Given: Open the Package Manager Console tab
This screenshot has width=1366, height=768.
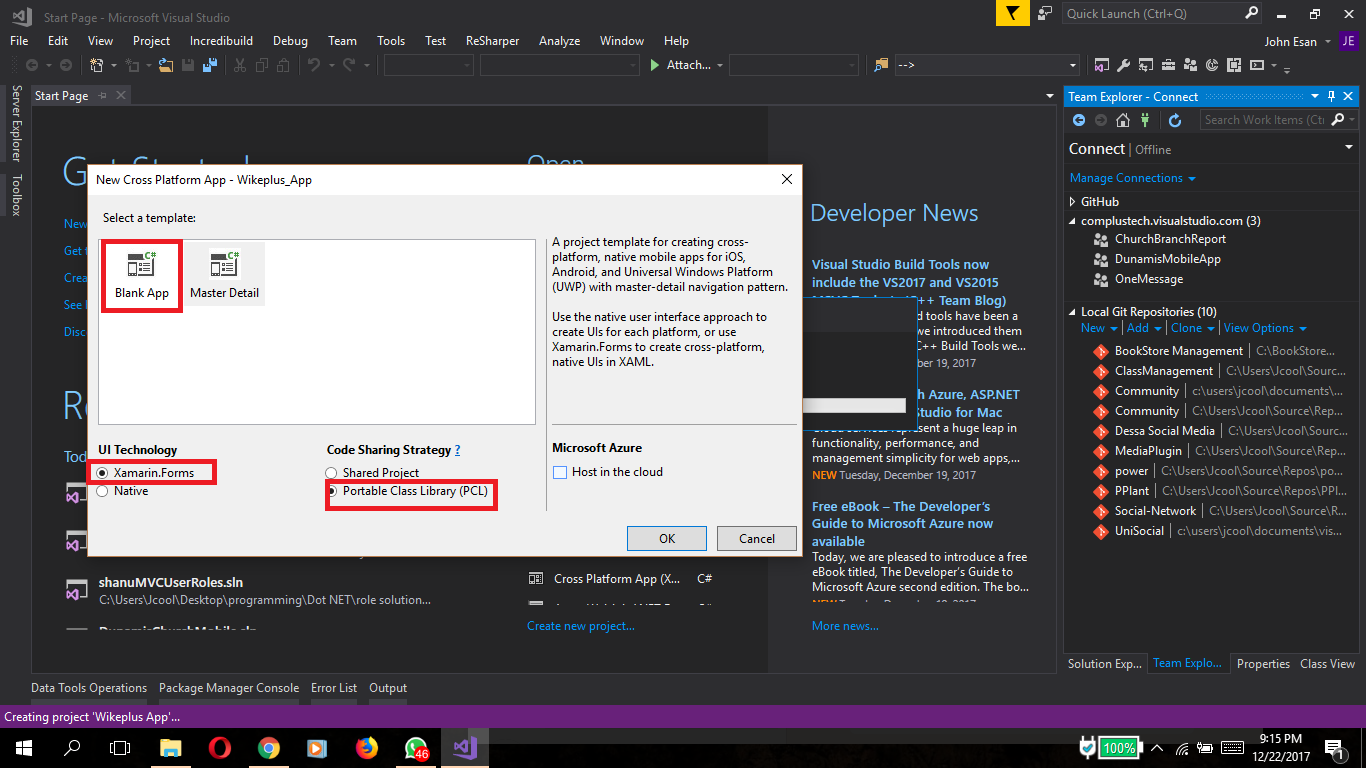Looking at the screenshot, I should coord(229,688).
